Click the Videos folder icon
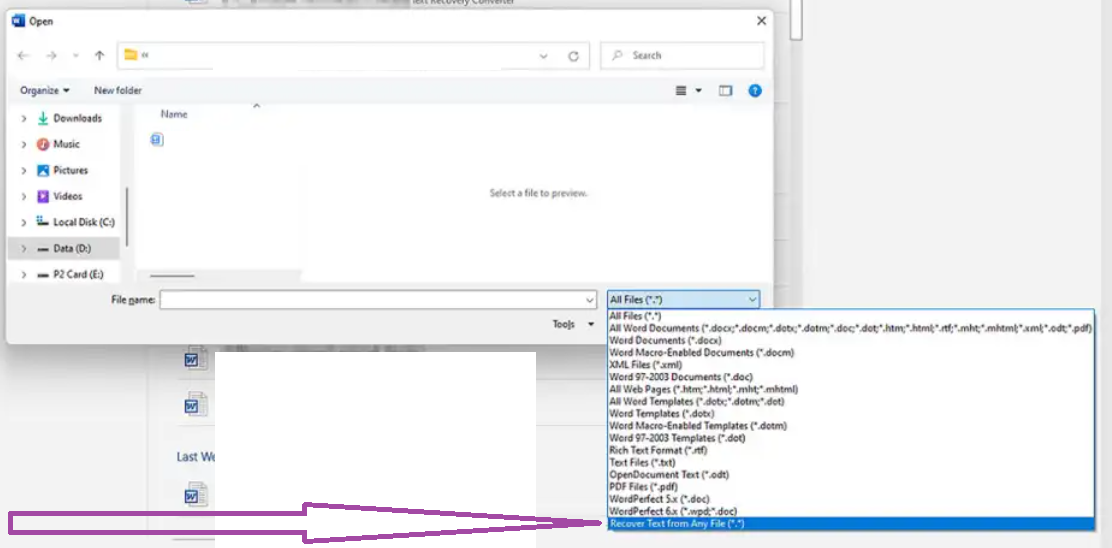The image size is (1112, 548). pos(43,196)
